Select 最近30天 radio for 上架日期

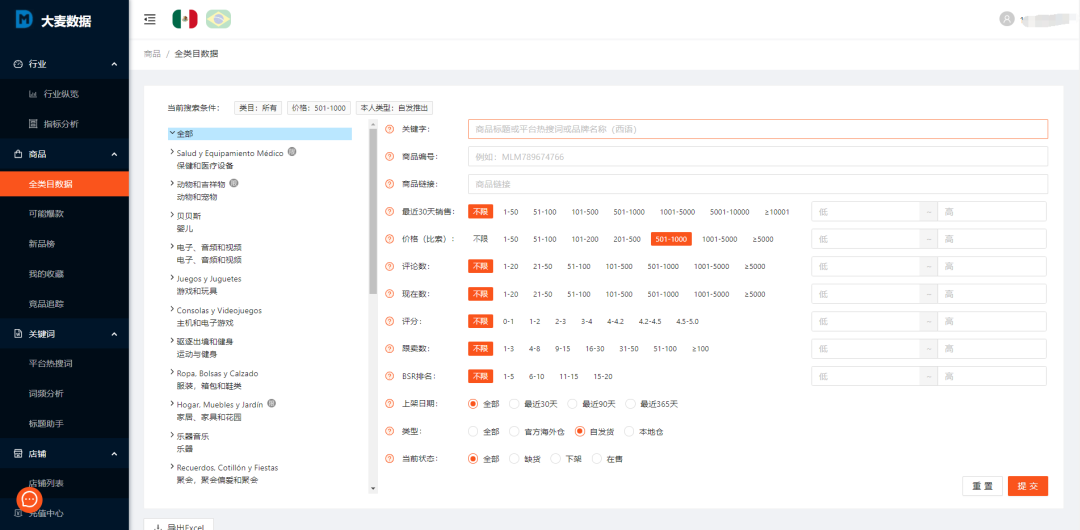tap(516, 404)
